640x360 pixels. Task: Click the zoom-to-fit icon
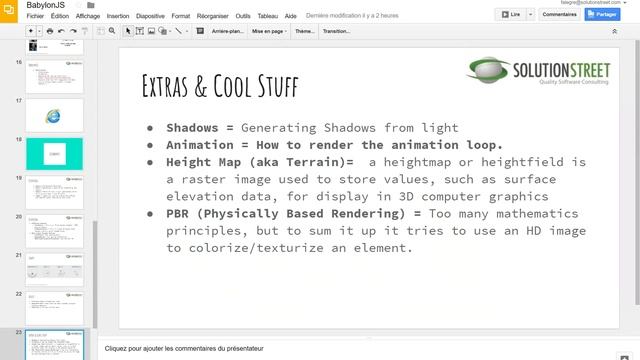click(x=100, y=31)
